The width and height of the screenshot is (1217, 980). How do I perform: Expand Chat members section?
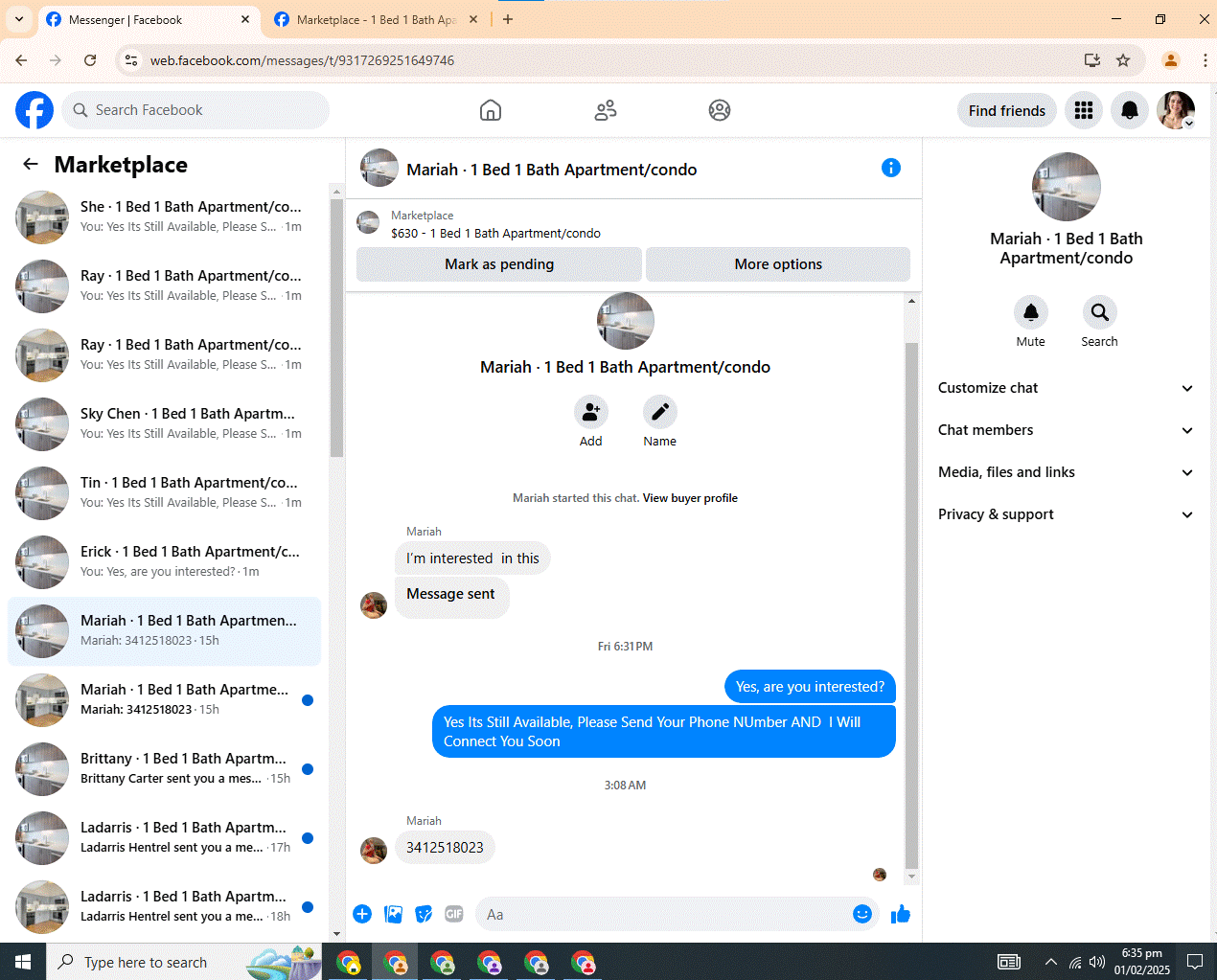(1066, 430)
